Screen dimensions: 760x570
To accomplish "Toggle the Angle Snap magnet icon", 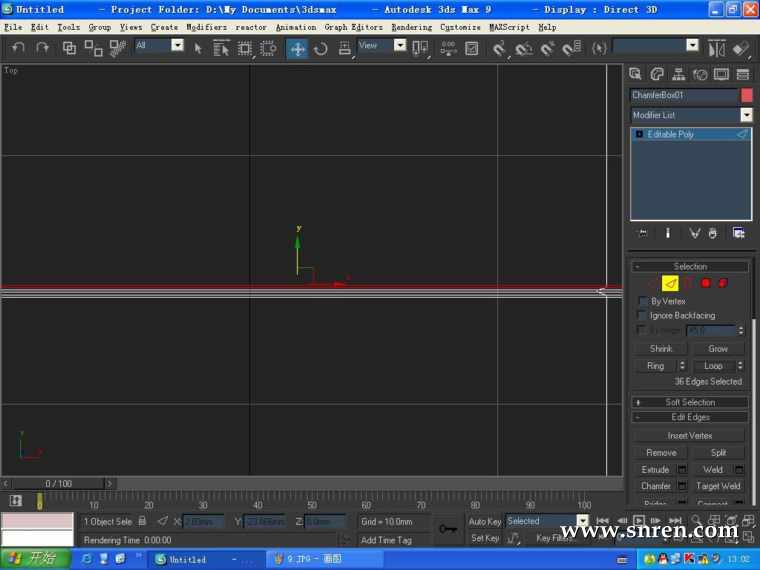I will point(523,48).
